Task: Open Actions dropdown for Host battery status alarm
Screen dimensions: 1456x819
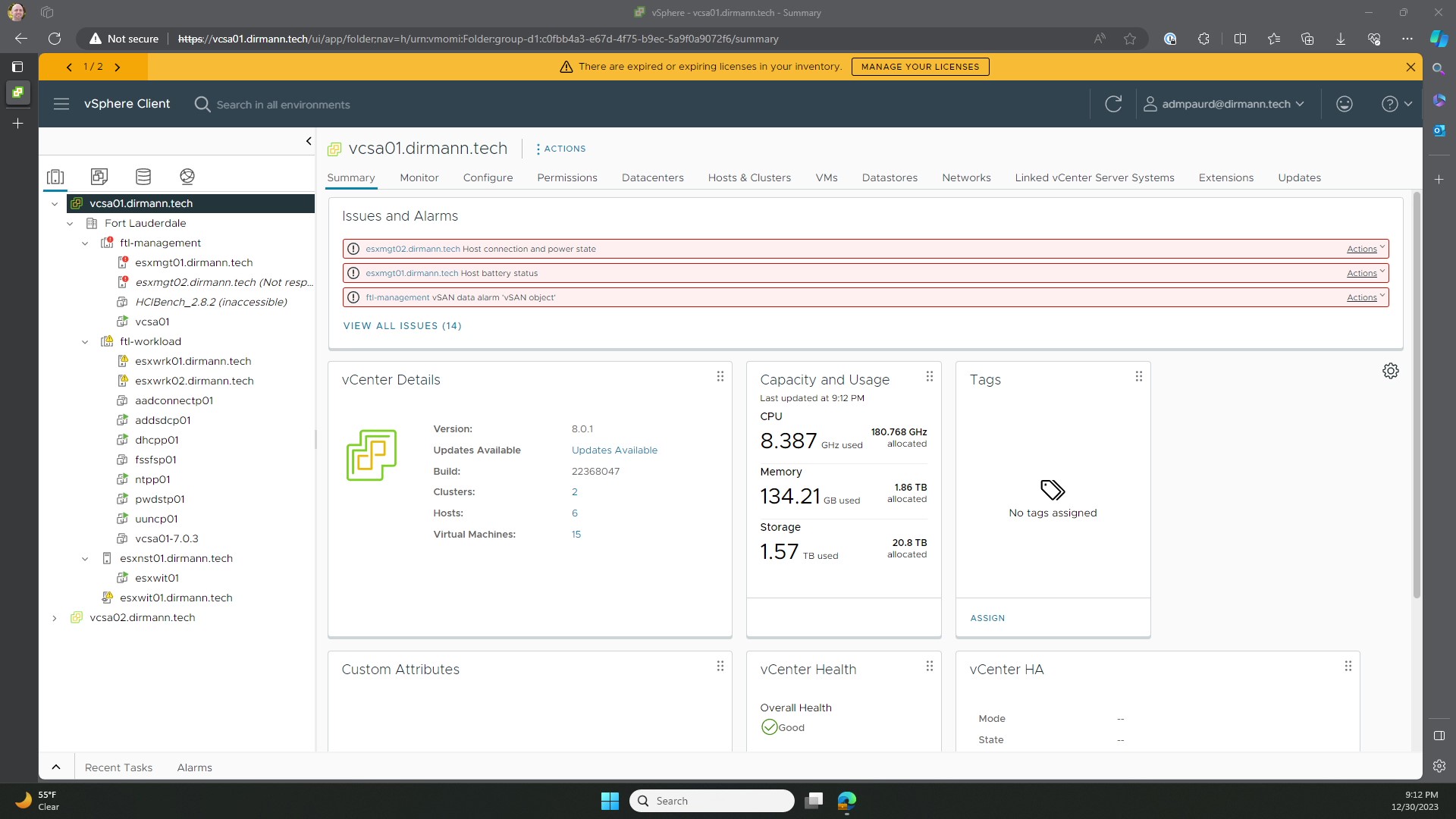Action: point(1366,273)
